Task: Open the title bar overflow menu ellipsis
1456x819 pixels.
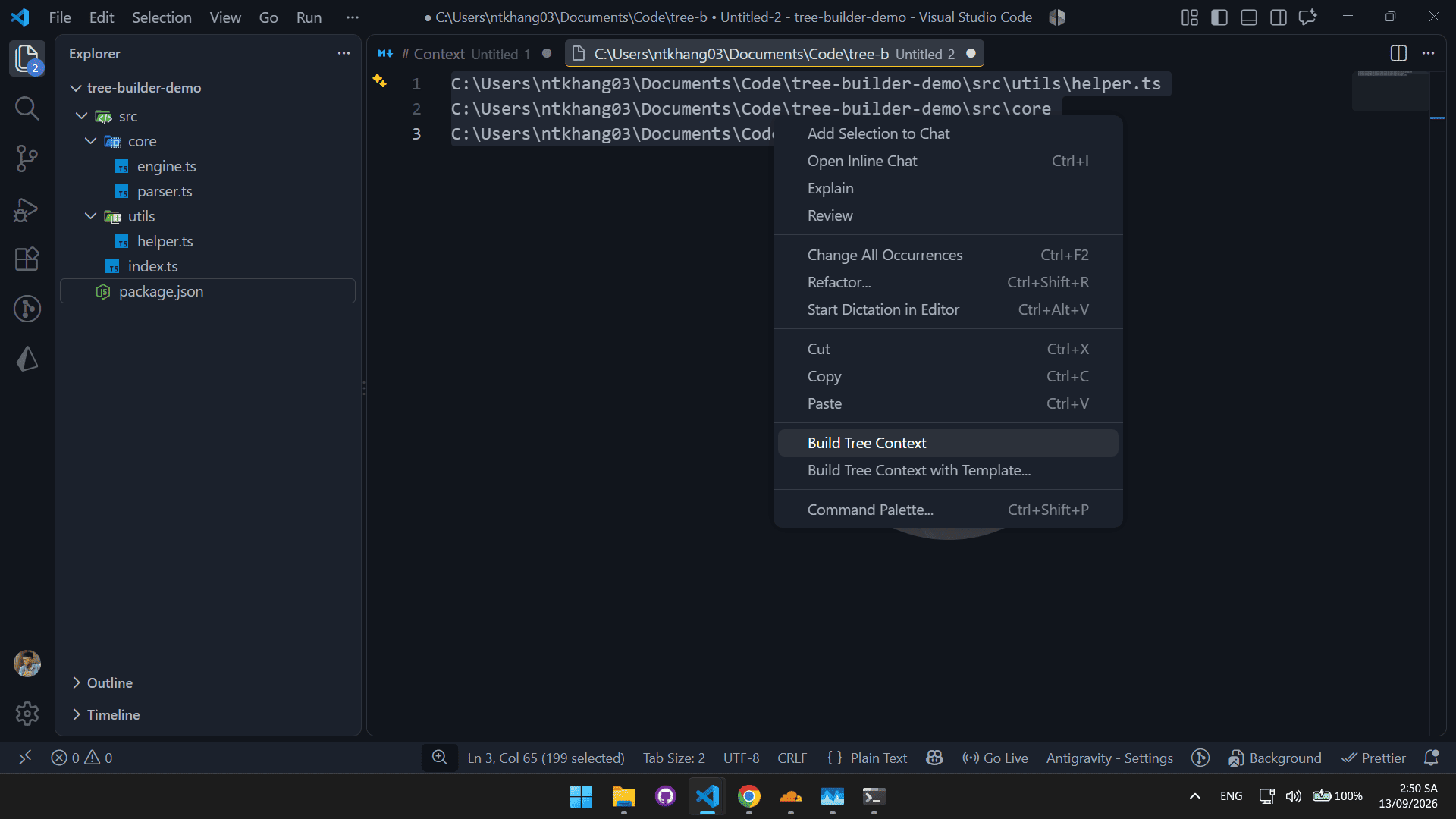Action: click(x=353, y=17)
